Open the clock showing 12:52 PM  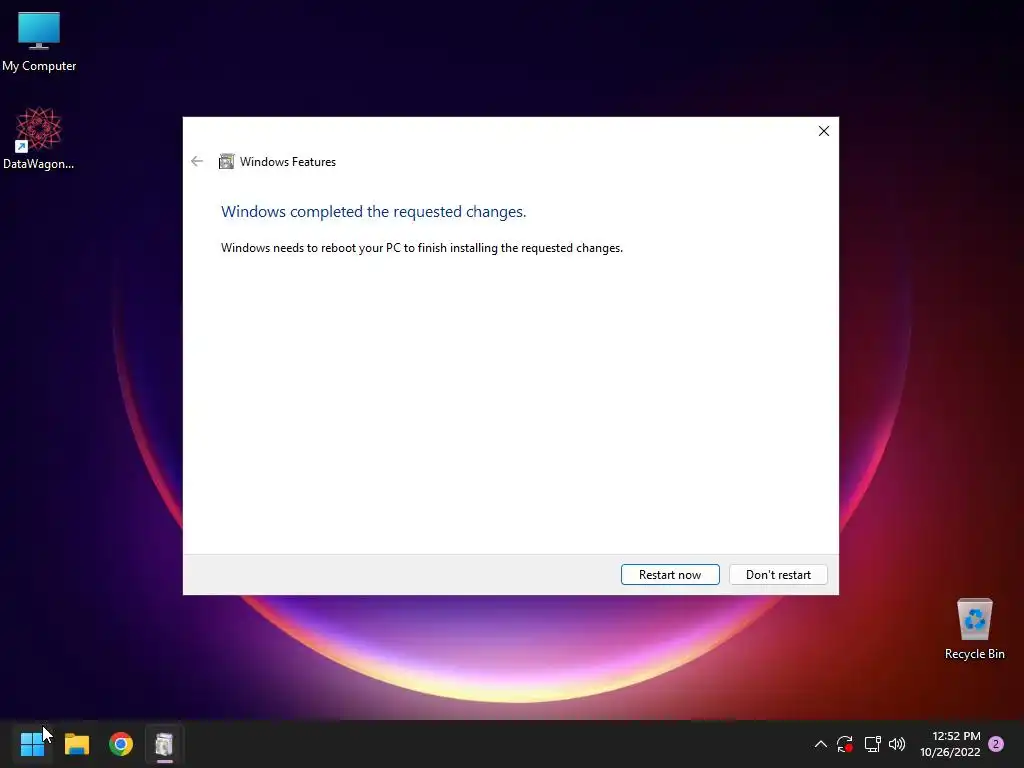pyautogui.click(x=950, y=744)
